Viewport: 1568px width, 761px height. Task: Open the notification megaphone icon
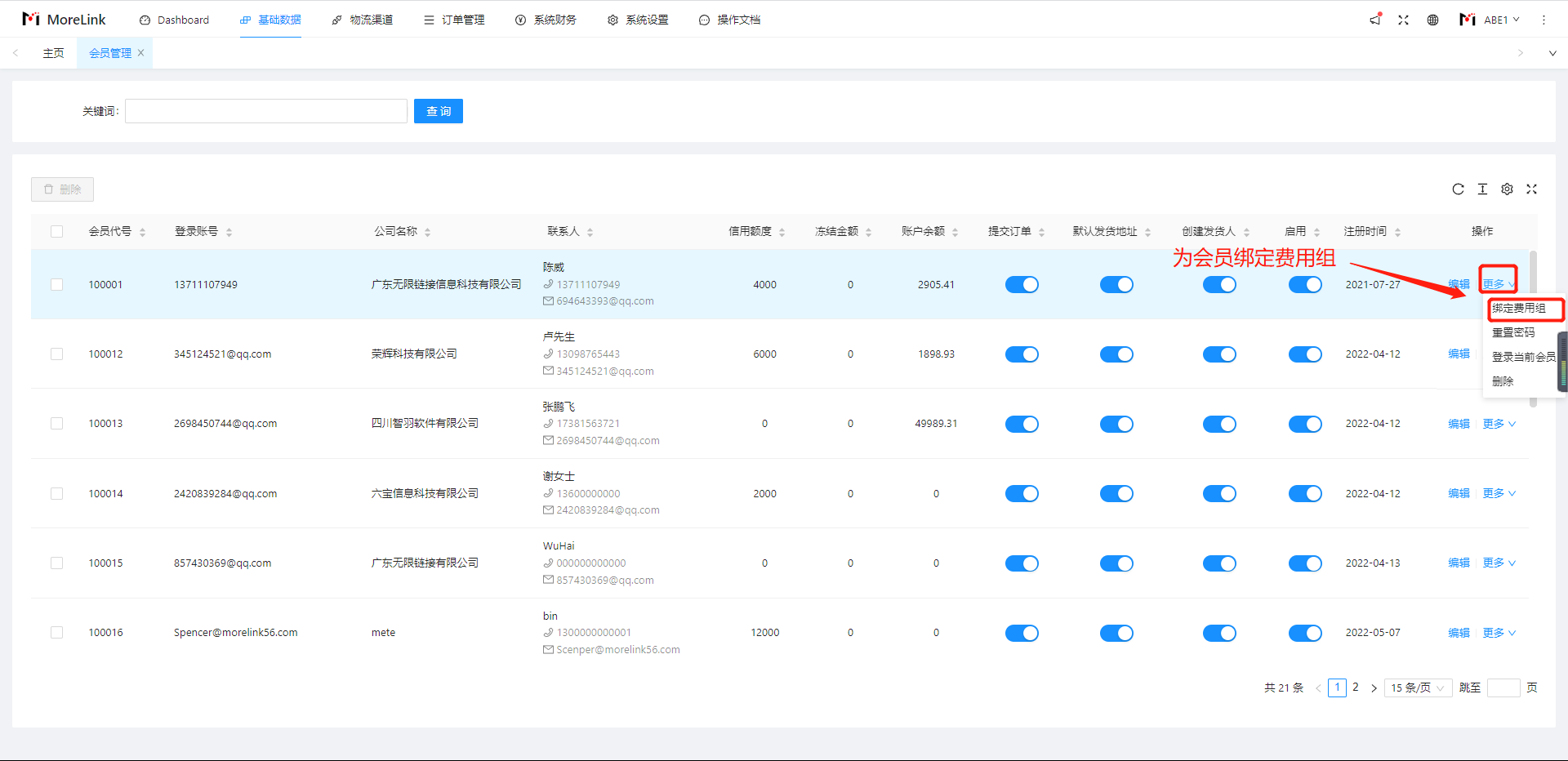pos(1375,20)
